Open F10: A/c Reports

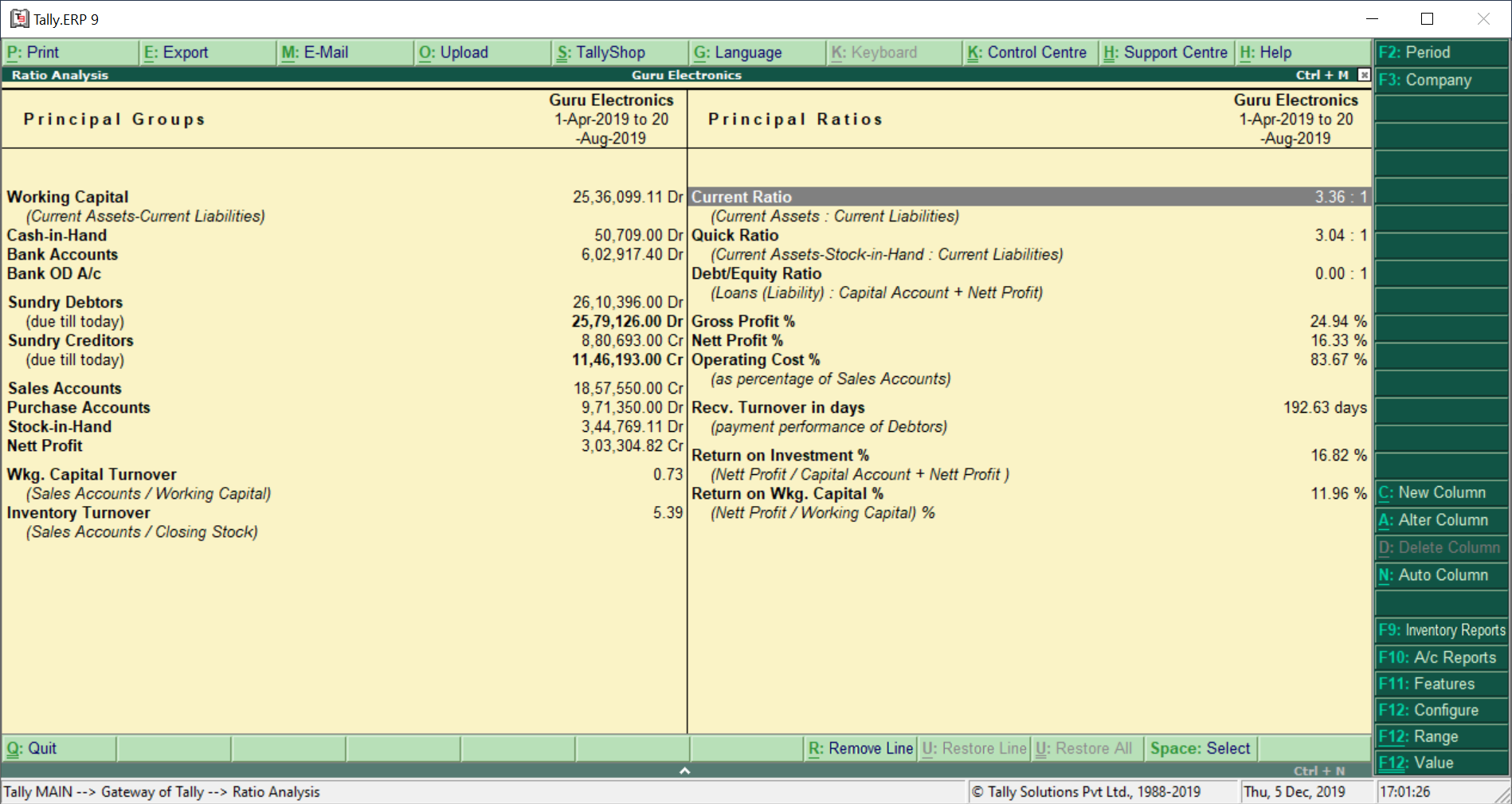point(1442,657)
